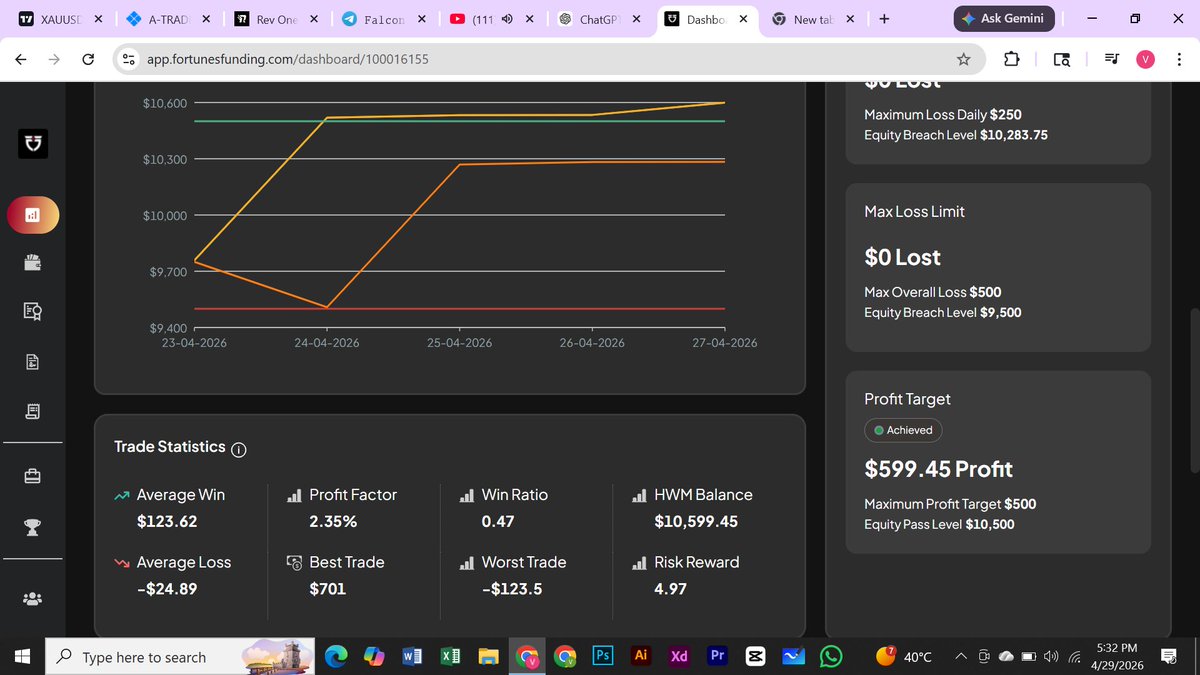Click the Risk Reward value 4.97

pos(670,589)
